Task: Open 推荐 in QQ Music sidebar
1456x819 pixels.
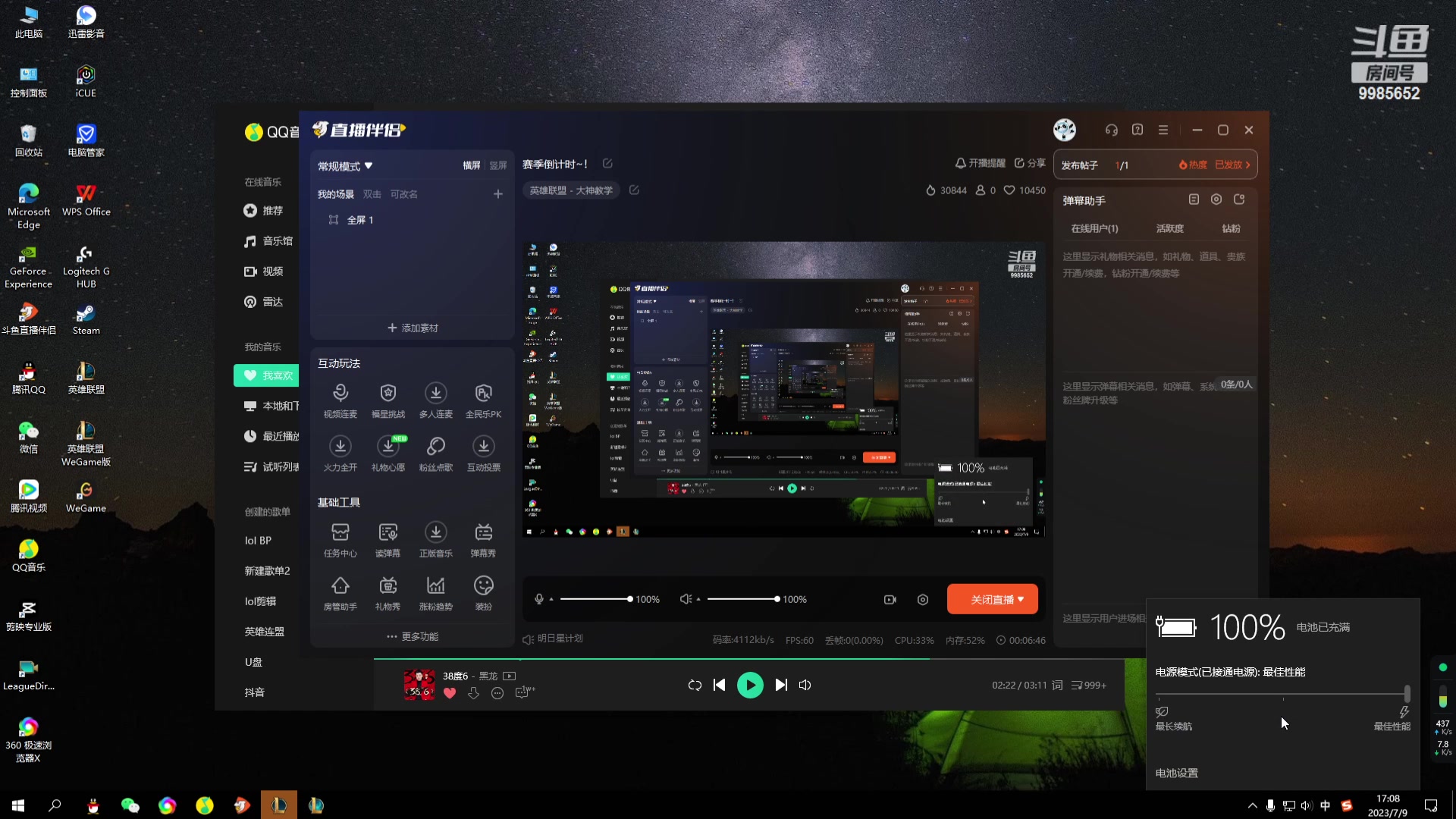Action: click(263, 210)
